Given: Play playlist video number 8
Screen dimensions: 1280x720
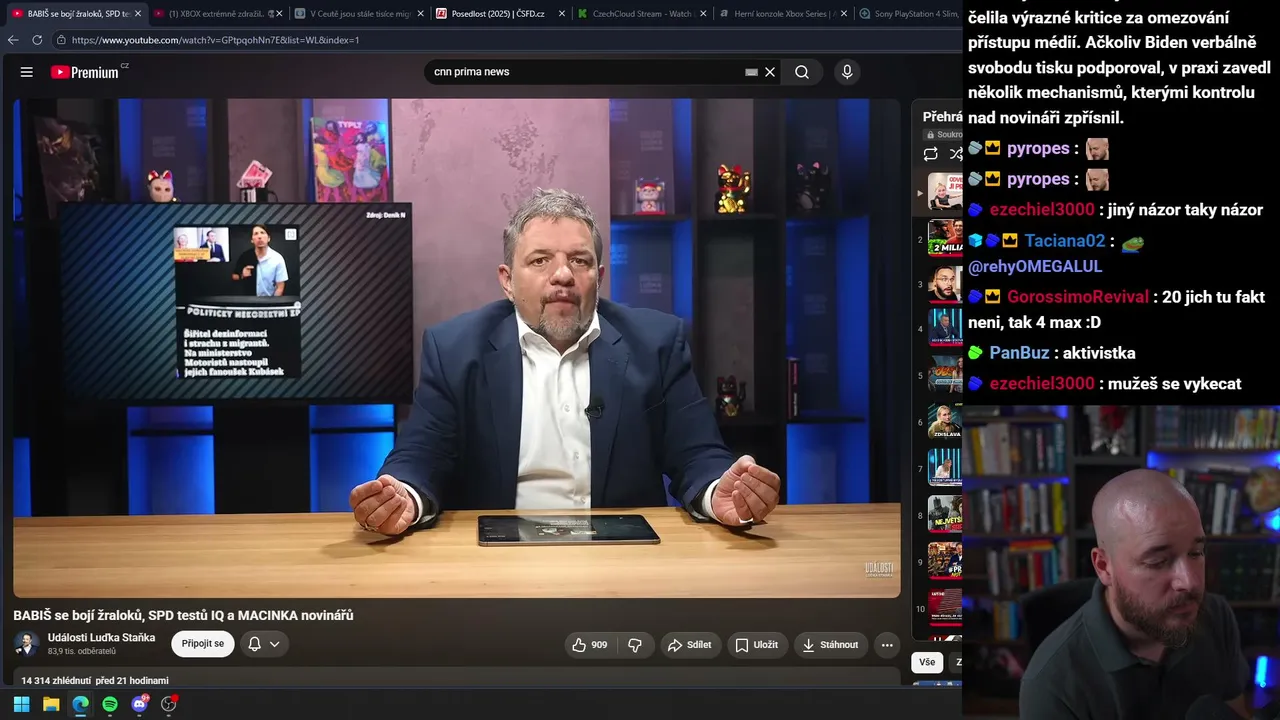Looking at the screenshot, I should (x=945, y=515).
